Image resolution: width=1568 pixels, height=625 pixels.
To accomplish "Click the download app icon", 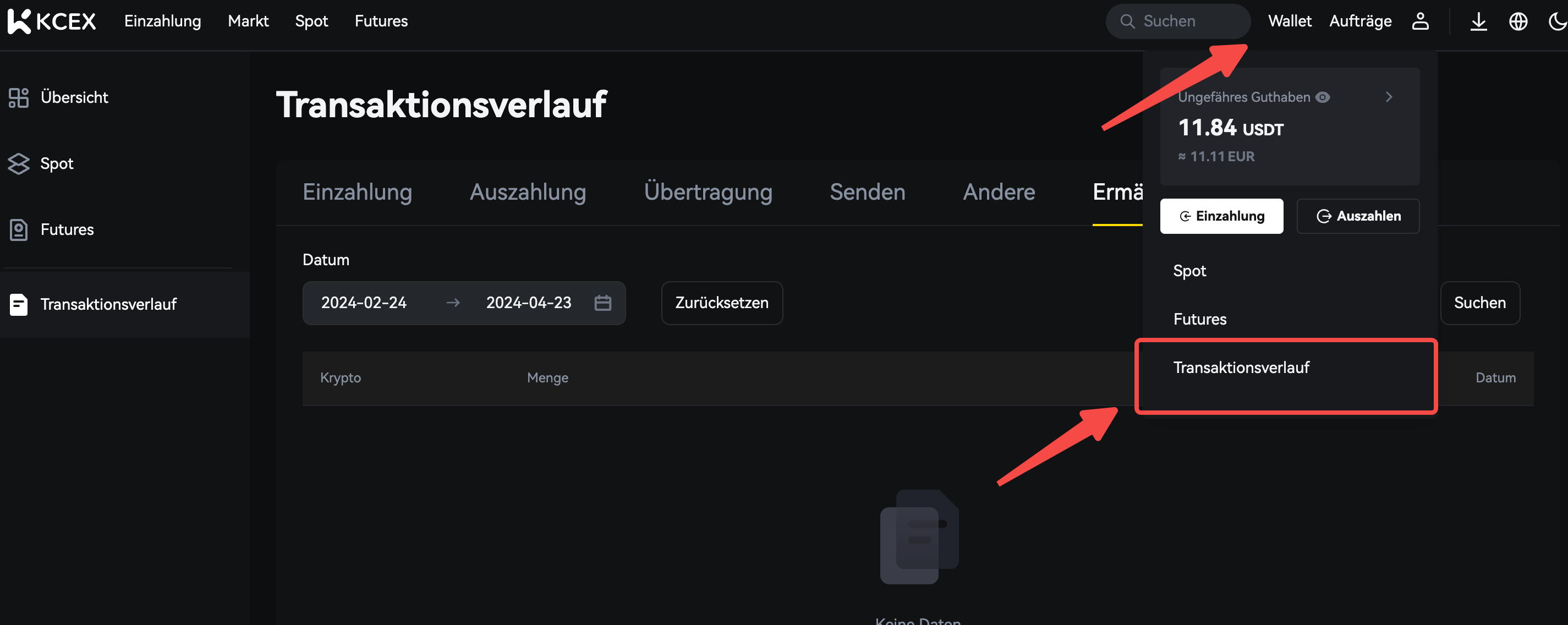I will click(x=1478, y=21).
